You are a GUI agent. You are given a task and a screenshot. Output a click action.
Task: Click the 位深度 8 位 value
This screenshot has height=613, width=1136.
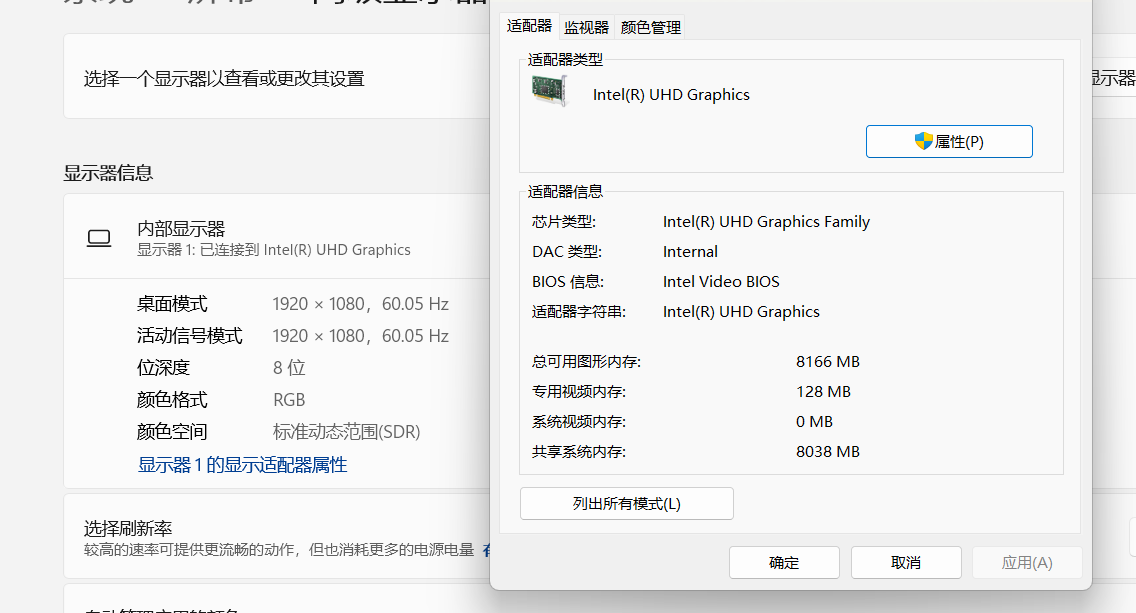pyautogui.click(x=289, y=367)
